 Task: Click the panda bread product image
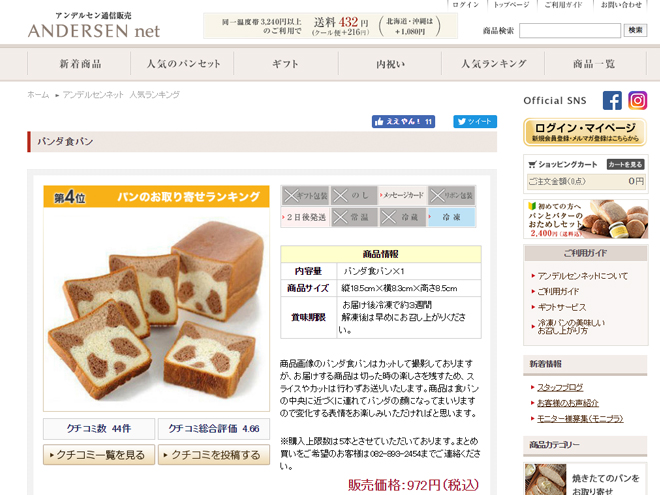tap(157, 309)
